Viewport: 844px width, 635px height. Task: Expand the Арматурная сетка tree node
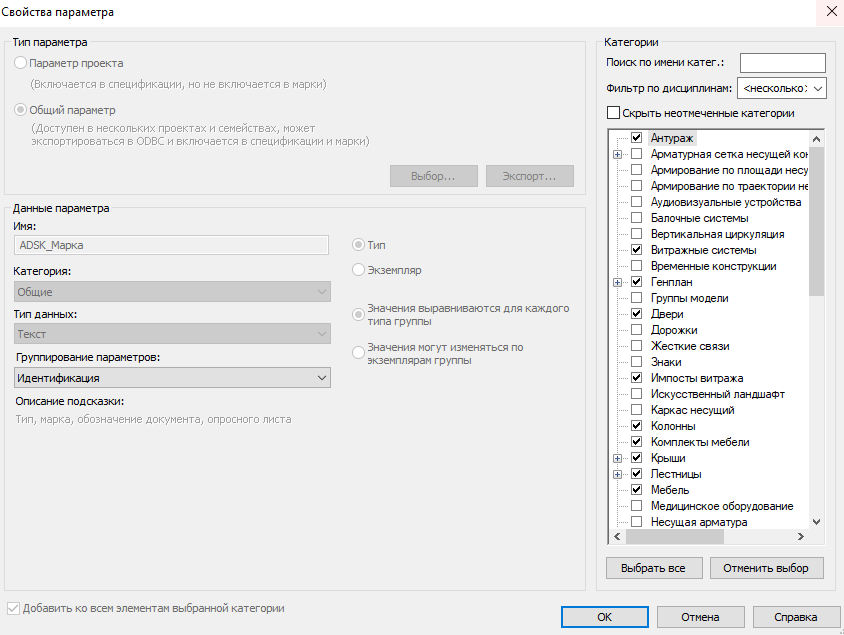click(617, 154)
